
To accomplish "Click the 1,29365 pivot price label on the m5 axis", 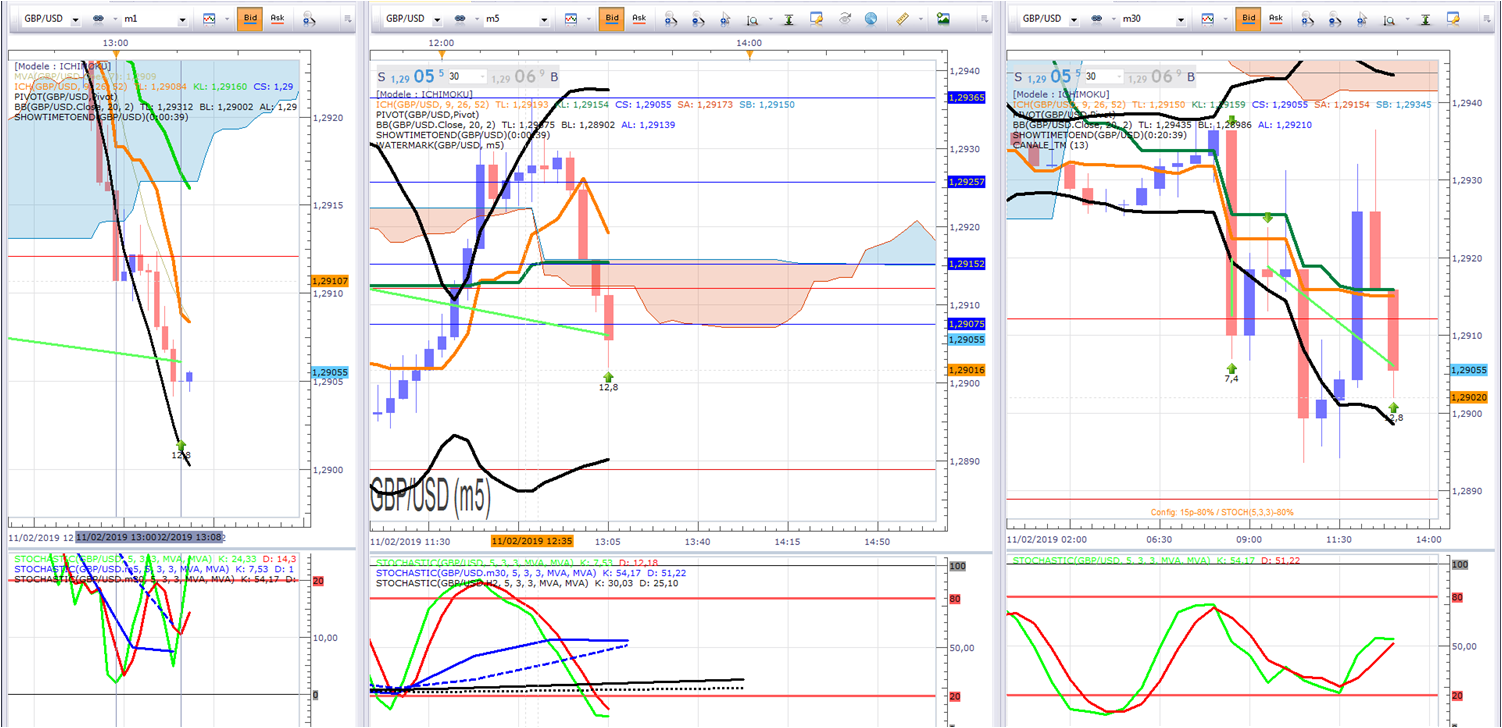I will [966, 98].
